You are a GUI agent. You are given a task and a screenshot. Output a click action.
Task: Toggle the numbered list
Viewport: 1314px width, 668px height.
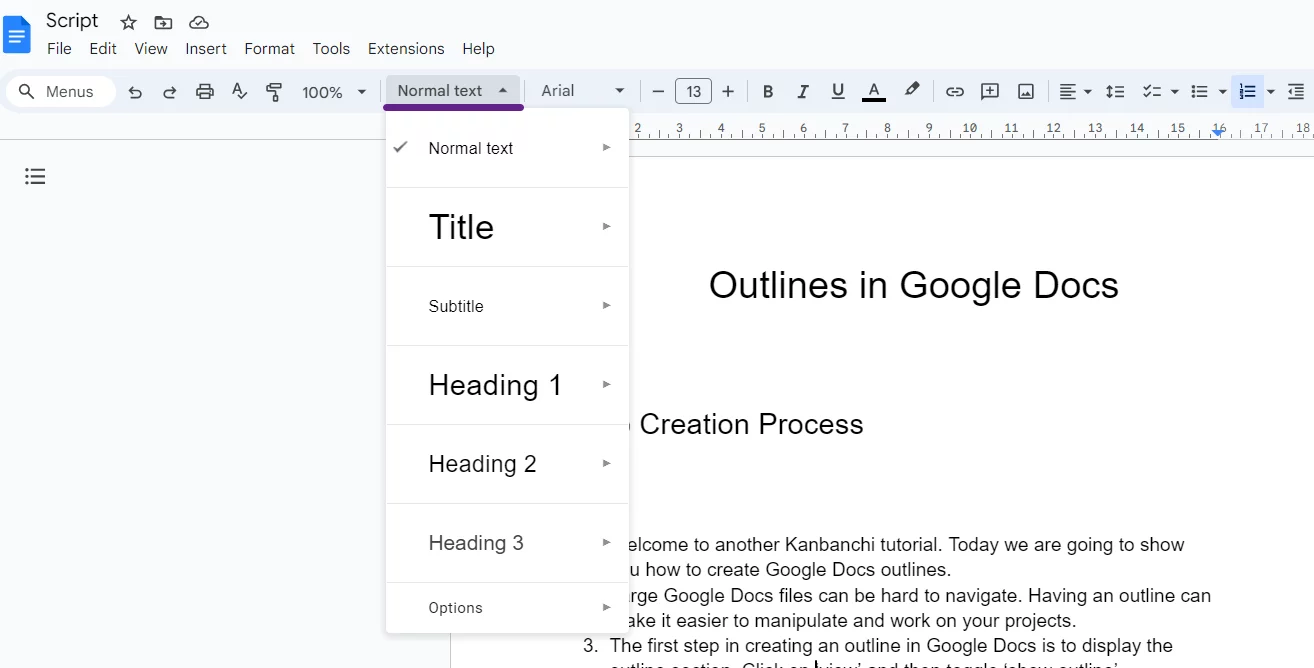pyautogui.click(x=1247, y=92)
